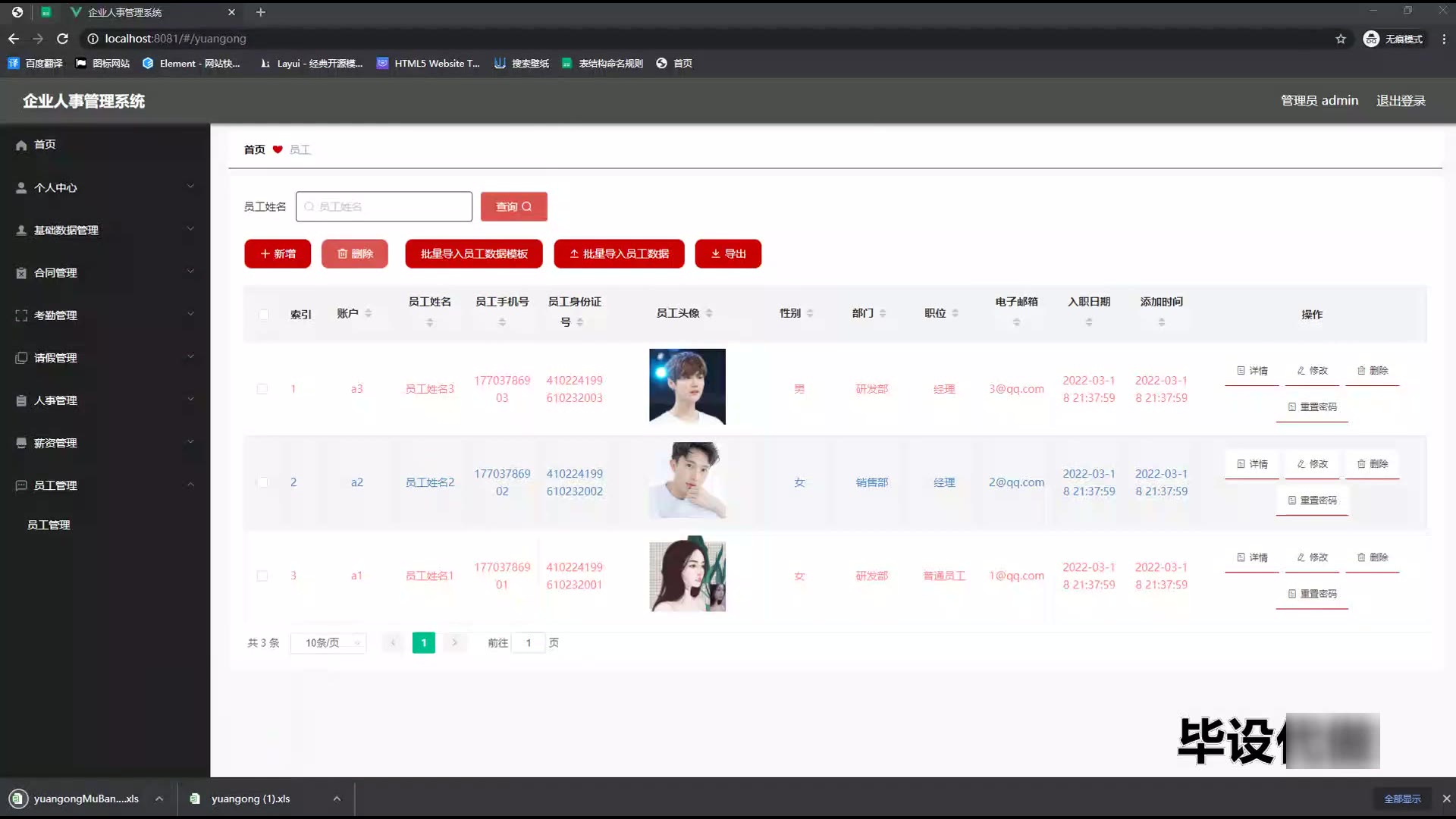Open the Layui bookmark
The image size is (1456, 819).
[x=312, y=64]
